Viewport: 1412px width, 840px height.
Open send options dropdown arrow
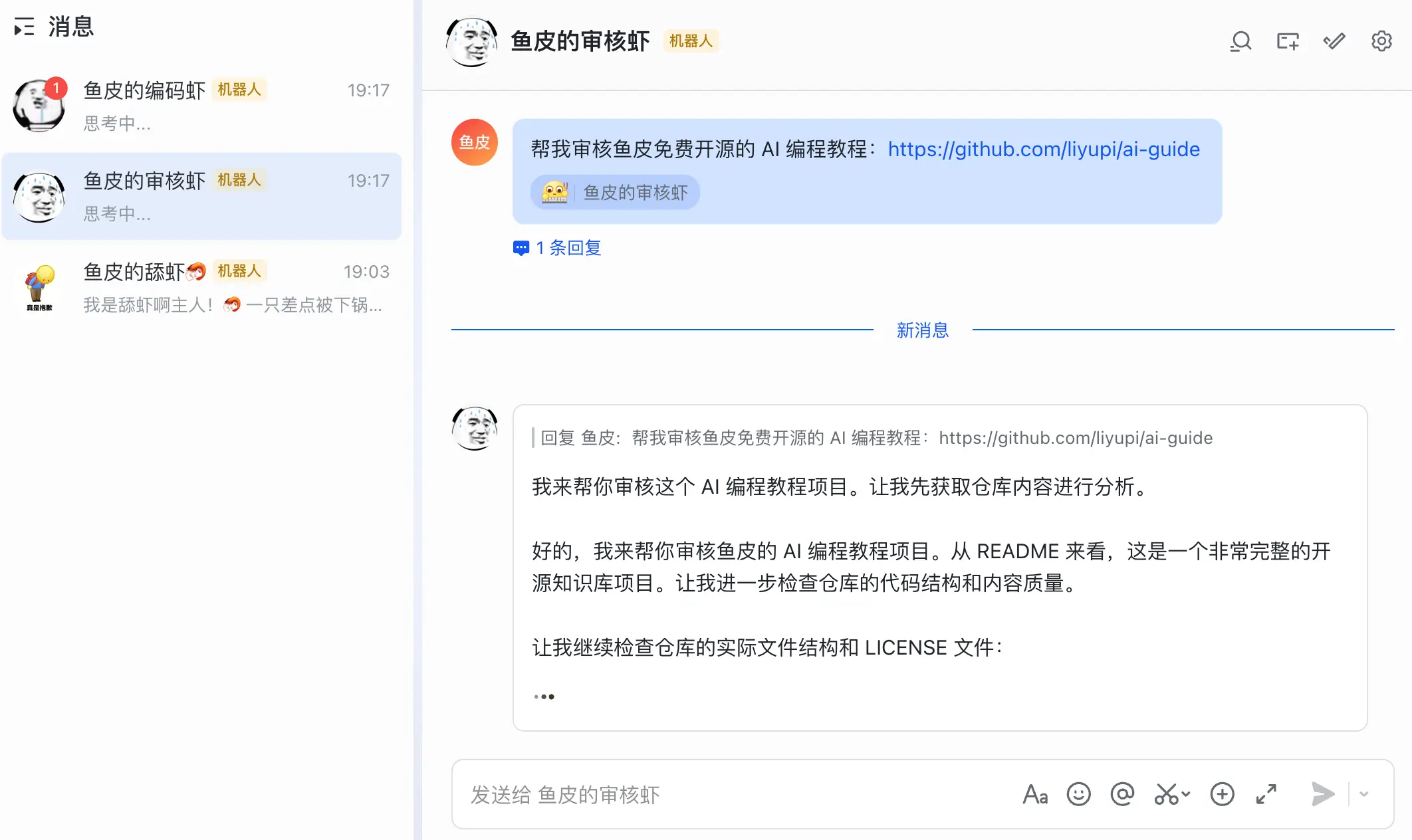(x=1364, y=794)
